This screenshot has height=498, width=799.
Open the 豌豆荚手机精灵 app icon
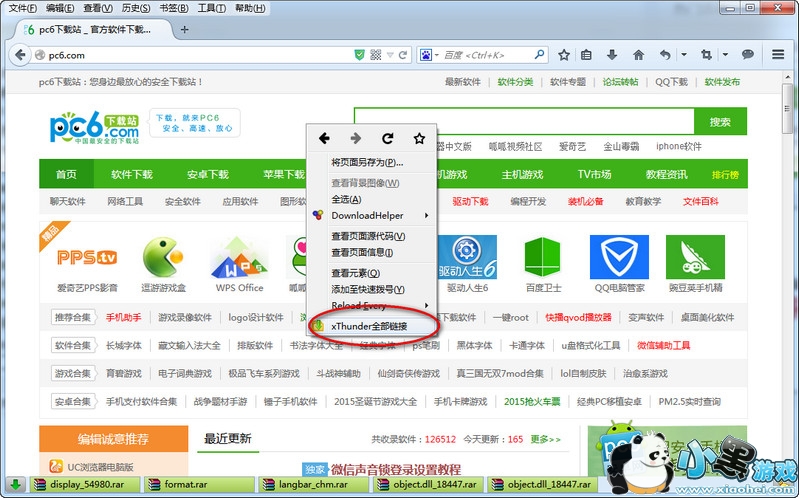point(695,257)
